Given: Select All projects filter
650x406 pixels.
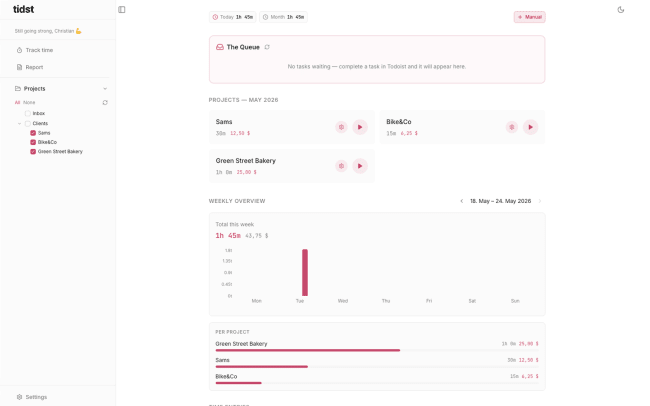Looking at the screenshot, I should 17,102.
